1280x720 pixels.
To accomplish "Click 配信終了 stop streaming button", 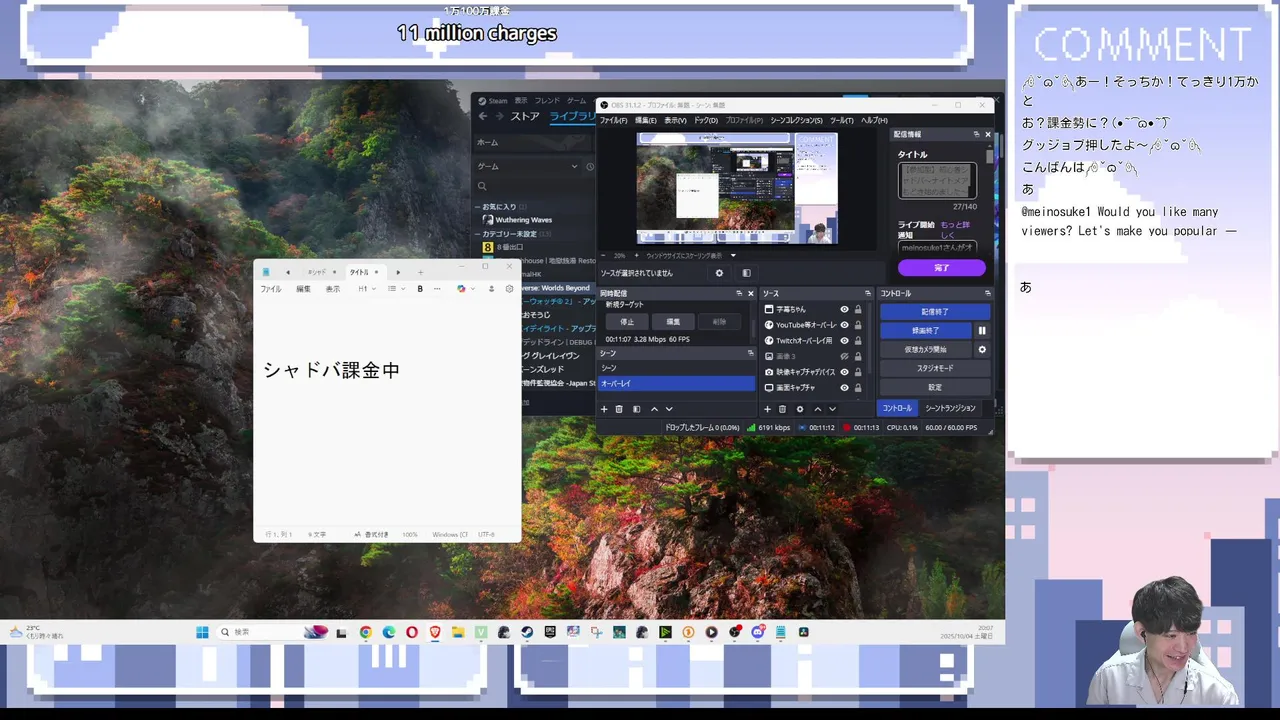I will pyautogui.click(x=935, y=311).
